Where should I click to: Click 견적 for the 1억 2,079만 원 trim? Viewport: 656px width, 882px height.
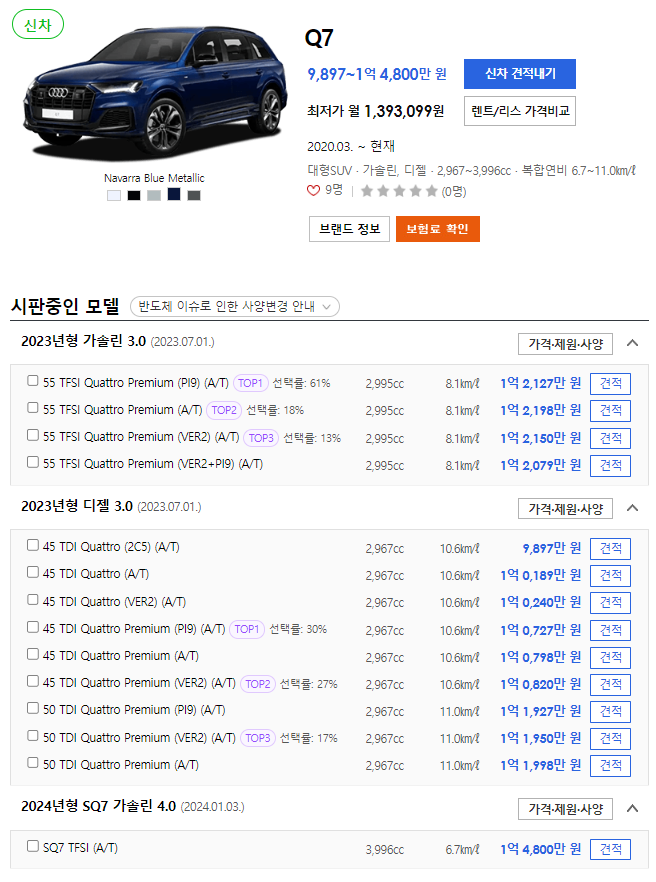610,466
